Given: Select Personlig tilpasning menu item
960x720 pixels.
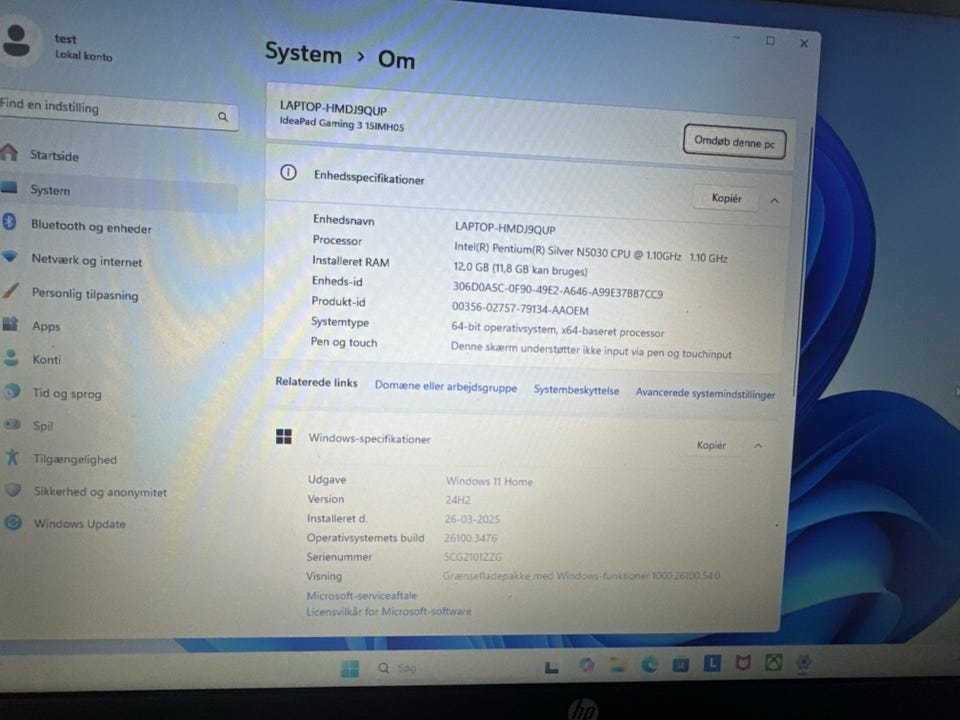Looking at the screenshot, I should tap(85, 294).
